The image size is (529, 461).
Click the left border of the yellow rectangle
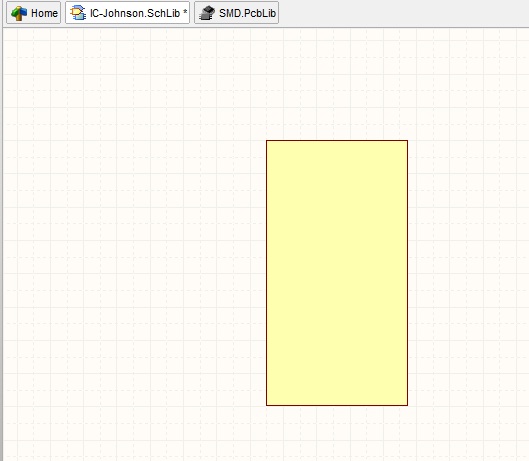(267, 273)
